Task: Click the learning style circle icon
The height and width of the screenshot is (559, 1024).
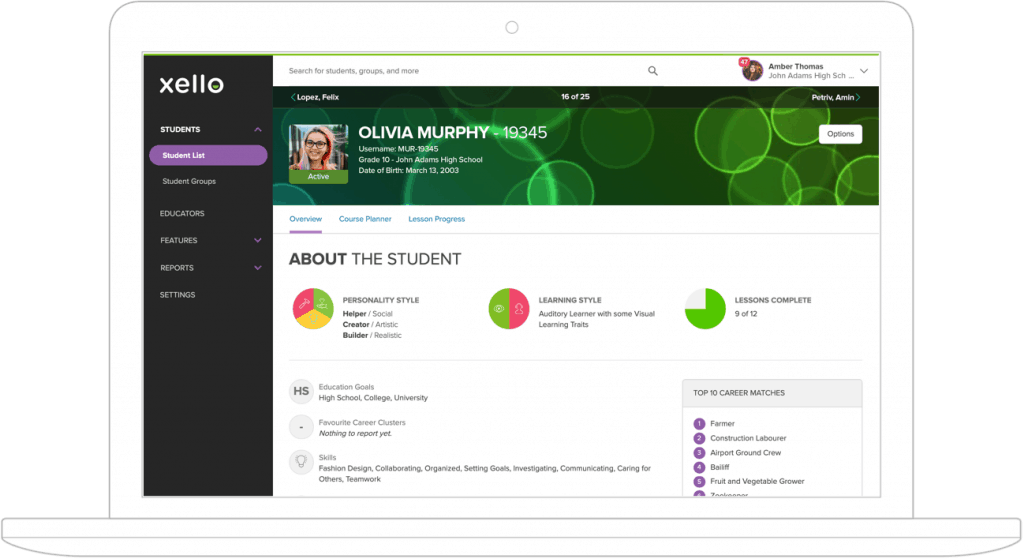Action: pyautogui.click(x=508, y=309)
